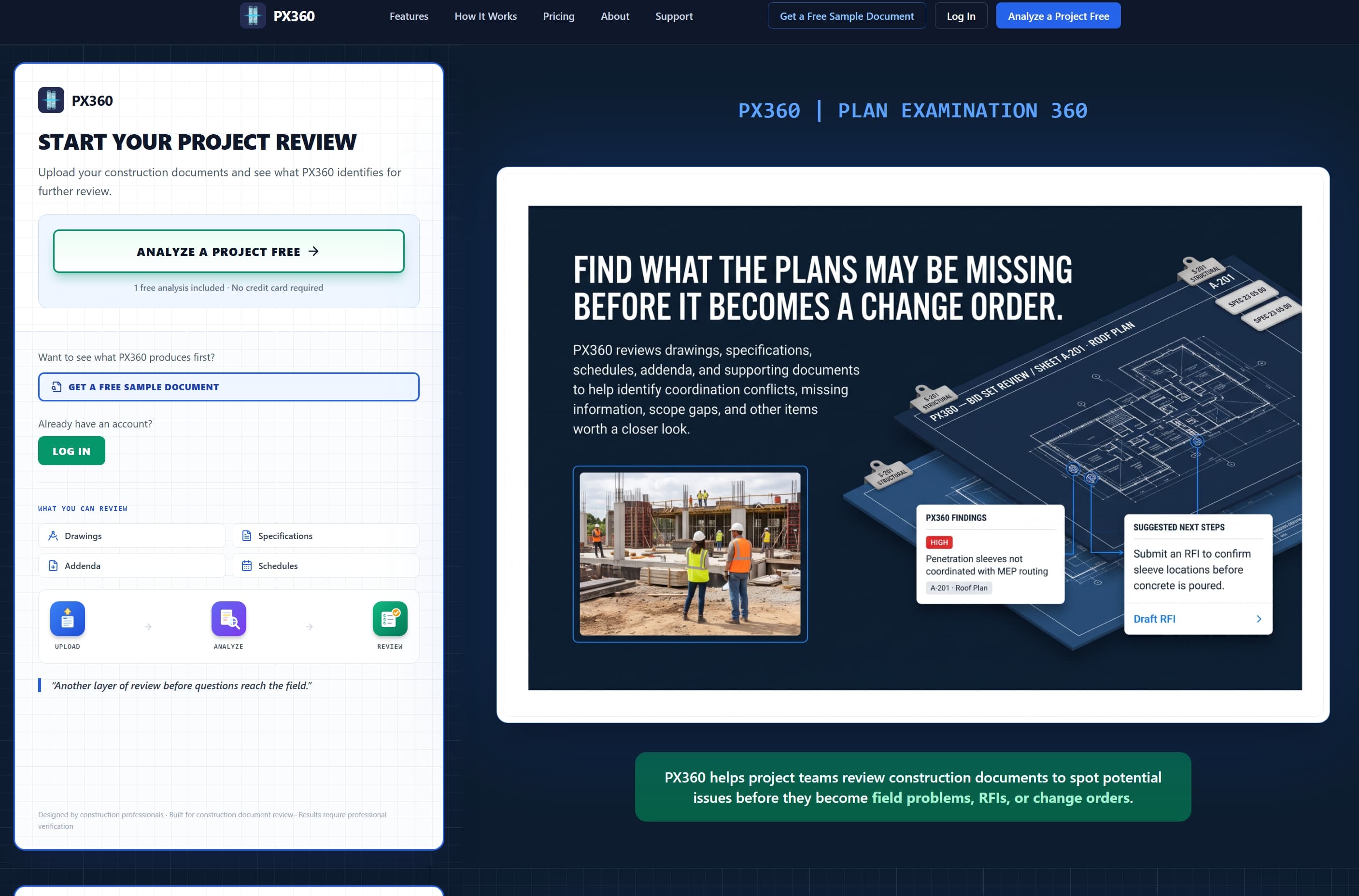This screenshot has height=896, width=1359.
Task: Click the header Log In button
Action: tap(961, 15)
